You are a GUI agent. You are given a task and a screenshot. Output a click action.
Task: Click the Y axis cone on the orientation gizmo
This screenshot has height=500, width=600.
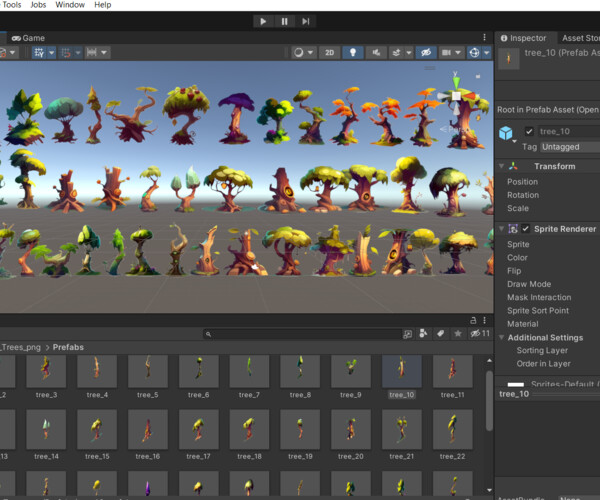456,81
